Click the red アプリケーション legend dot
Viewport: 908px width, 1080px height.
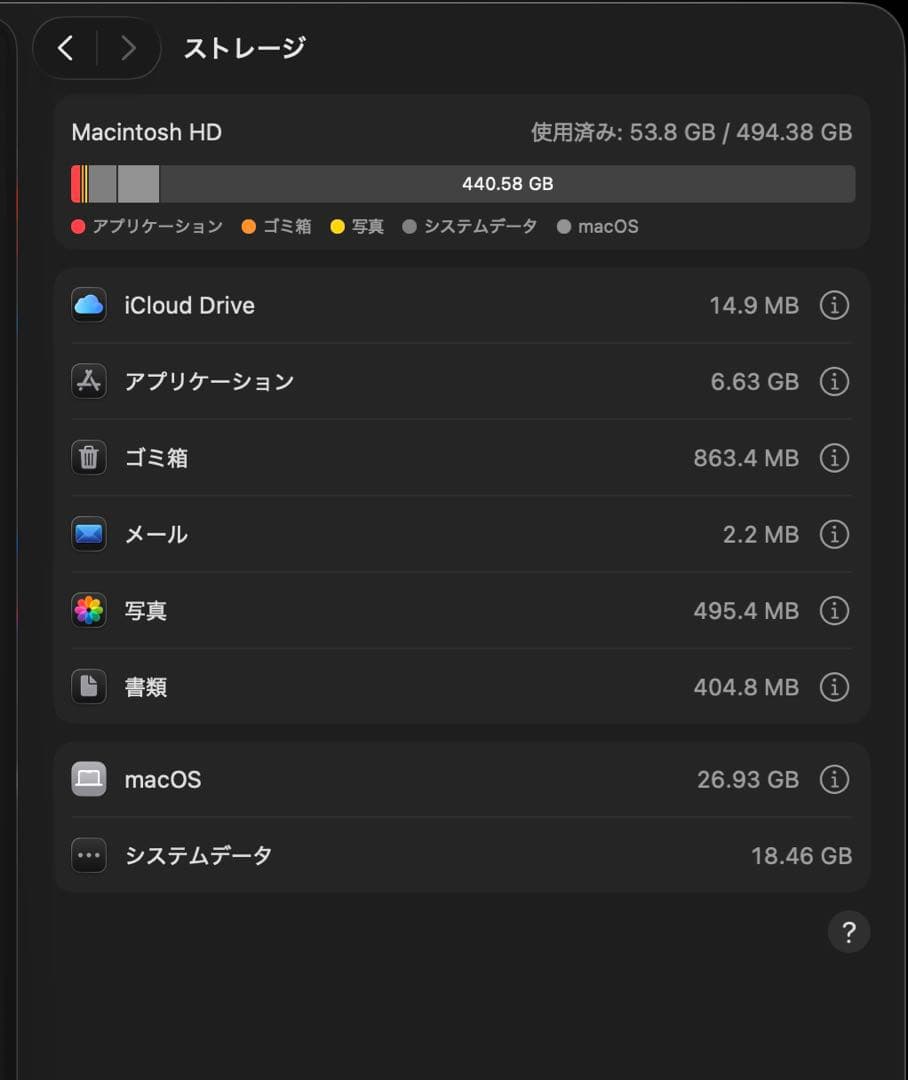coord(77,227)
